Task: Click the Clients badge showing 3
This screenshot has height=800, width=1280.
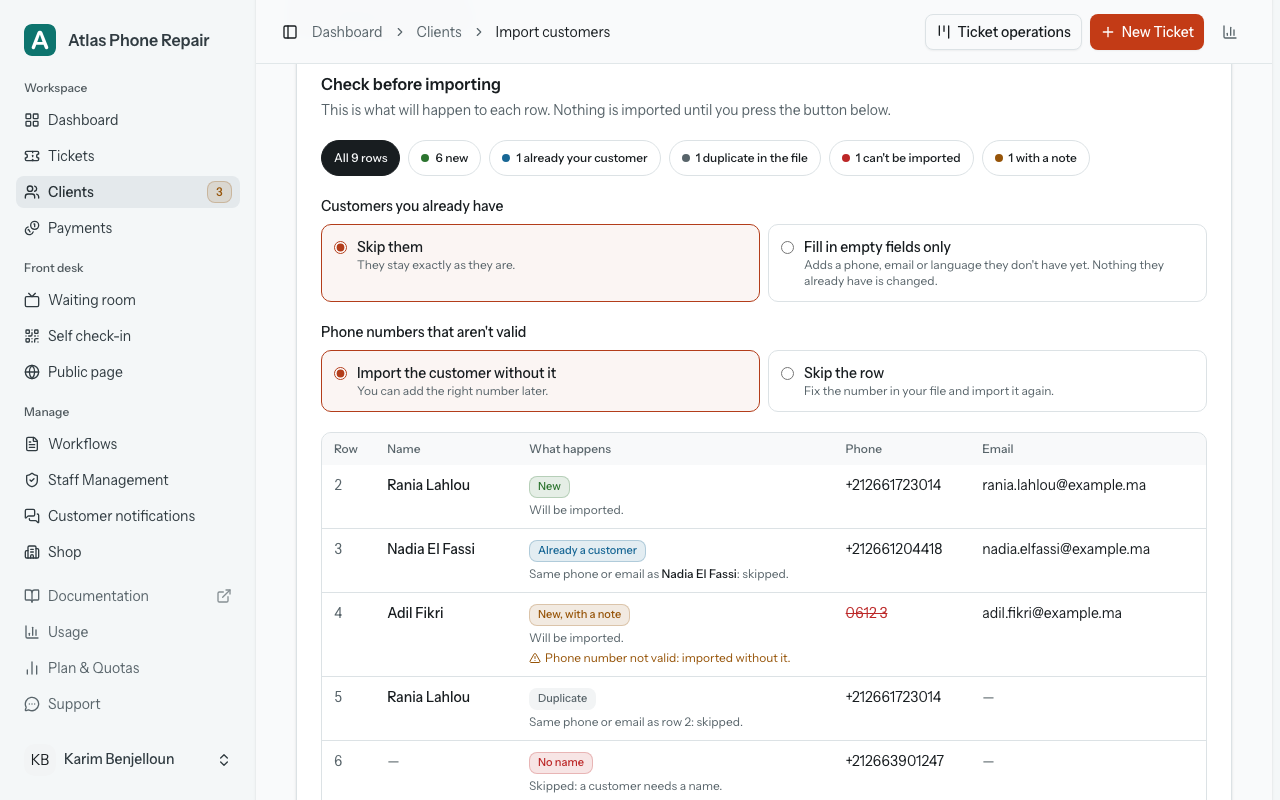Action: tap(219, 192)
